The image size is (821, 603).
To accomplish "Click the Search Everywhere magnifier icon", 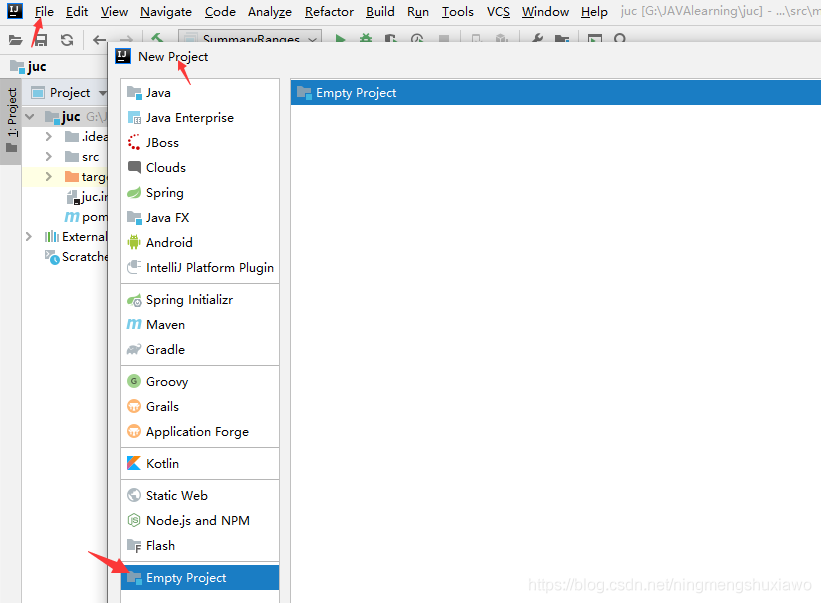I will point(620,40).
